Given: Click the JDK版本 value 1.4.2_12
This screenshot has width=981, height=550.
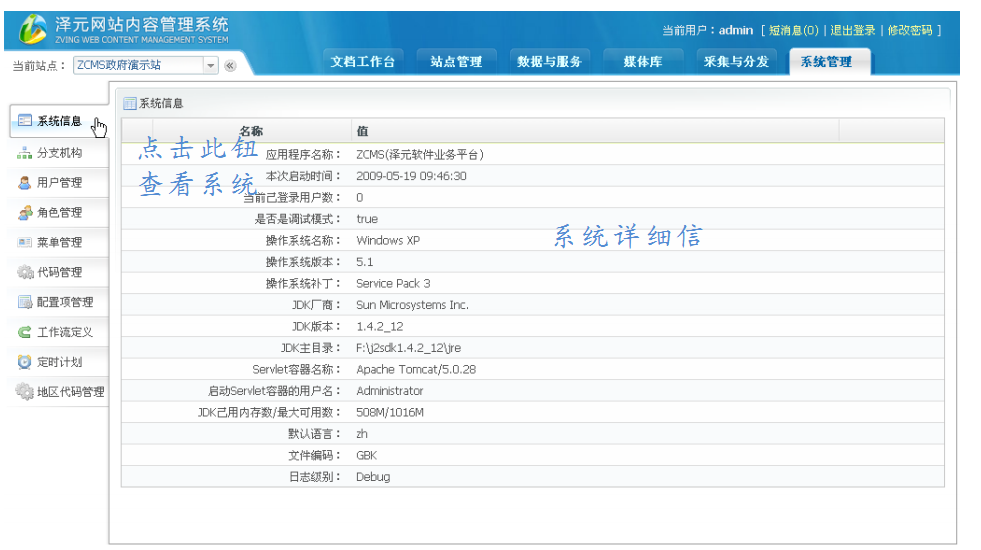Looking at the screenshot, I should (x=379, y=327).
